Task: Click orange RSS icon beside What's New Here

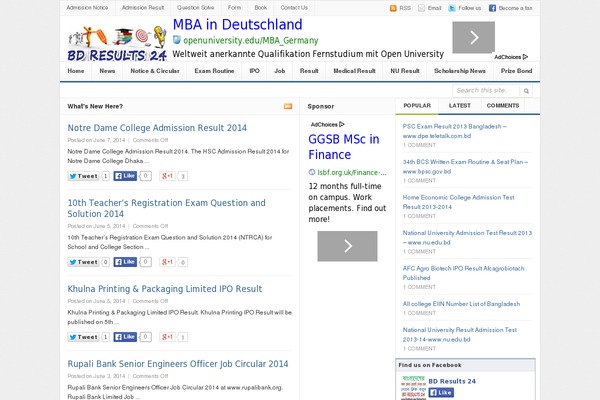Action: [288, 105]
